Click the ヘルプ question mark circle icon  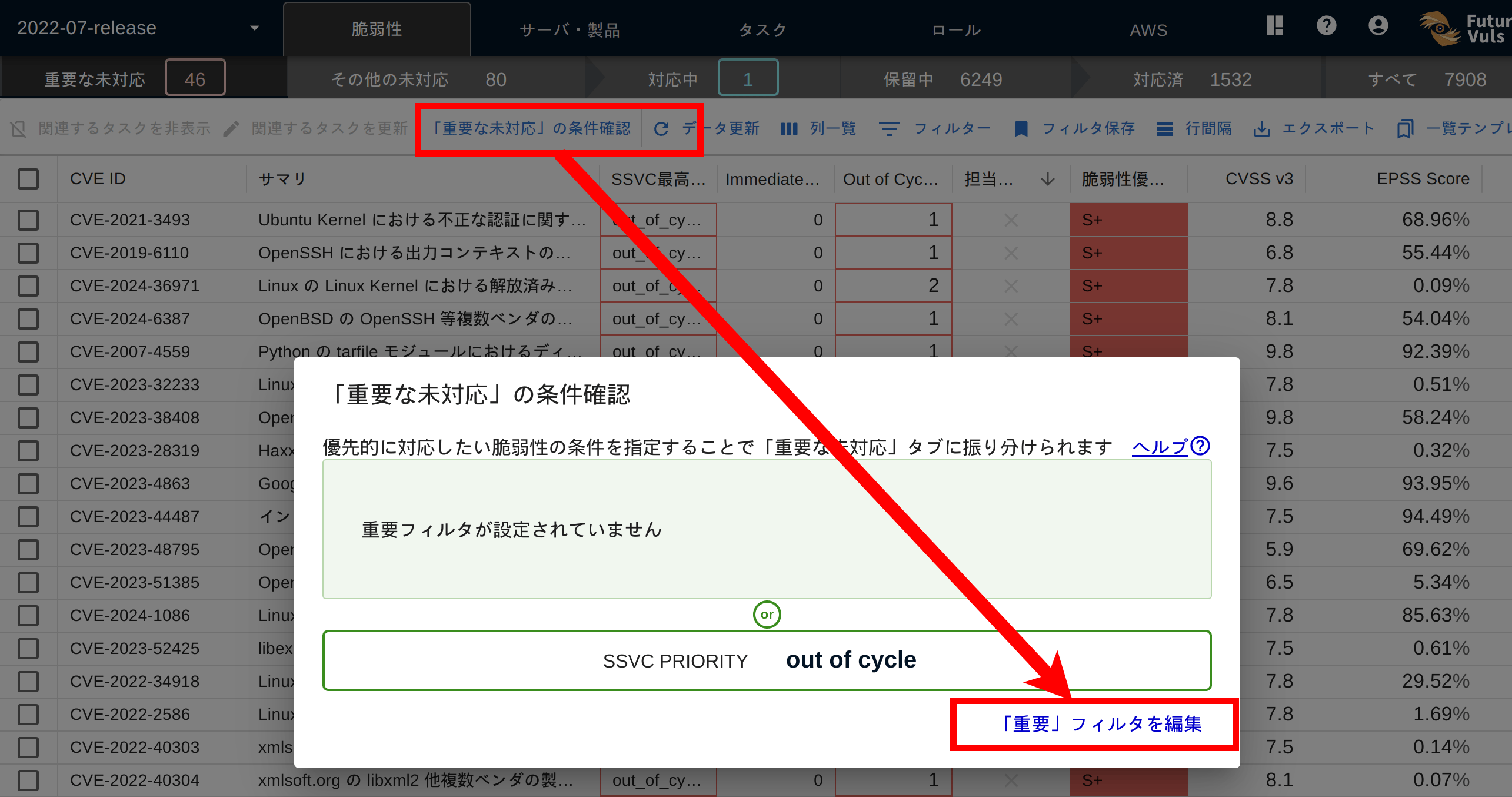tap(1200, 446)
